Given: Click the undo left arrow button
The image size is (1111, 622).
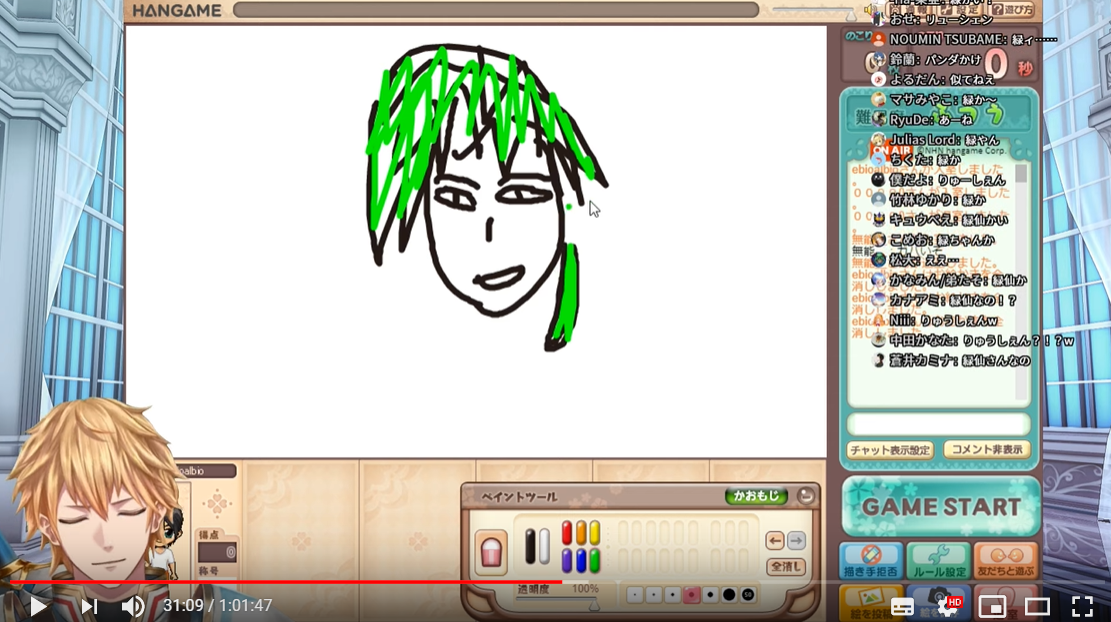Looking at the screenshot, I should point(775,541).
